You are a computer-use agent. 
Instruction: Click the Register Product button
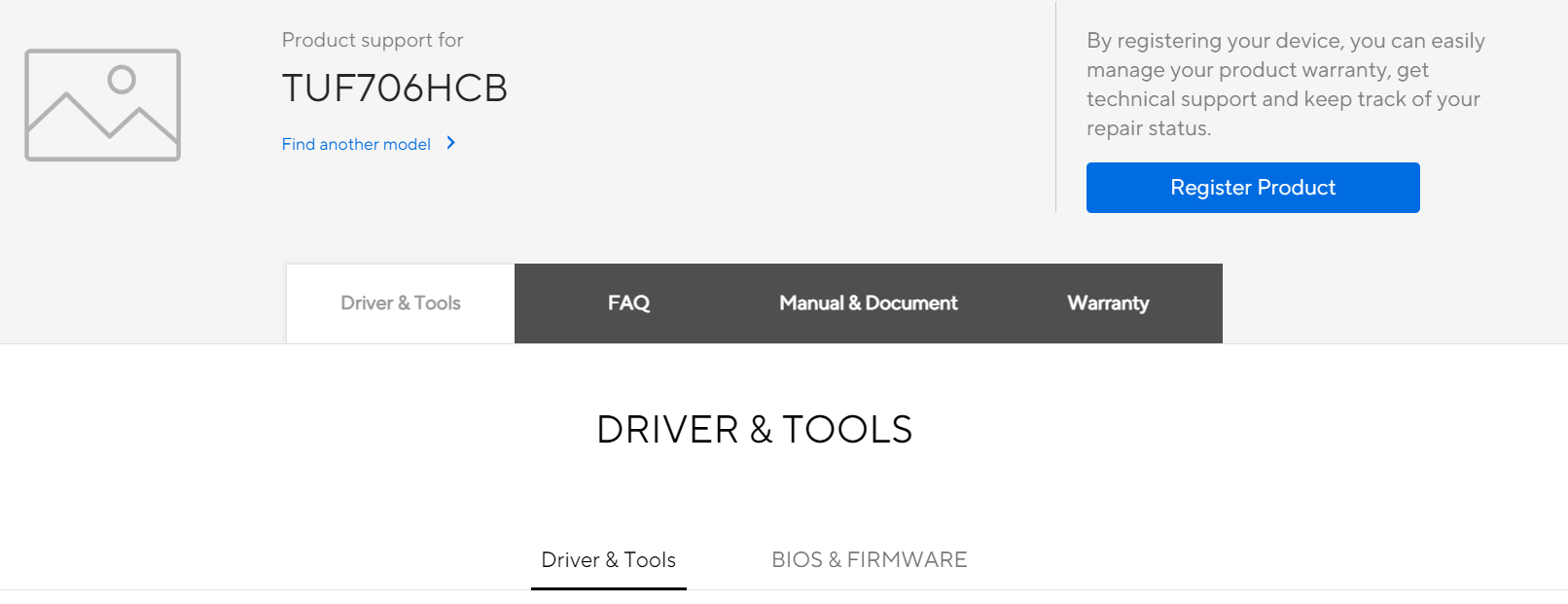[1253, 188]
